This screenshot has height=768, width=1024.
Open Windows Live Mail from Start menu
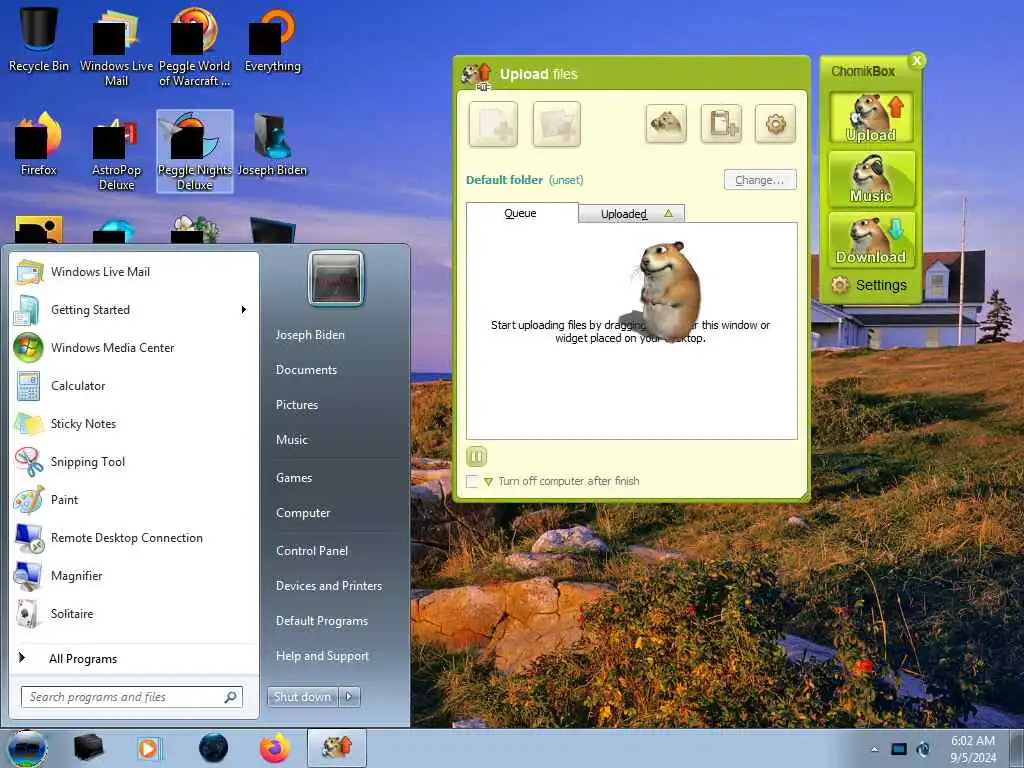[135, 272]
